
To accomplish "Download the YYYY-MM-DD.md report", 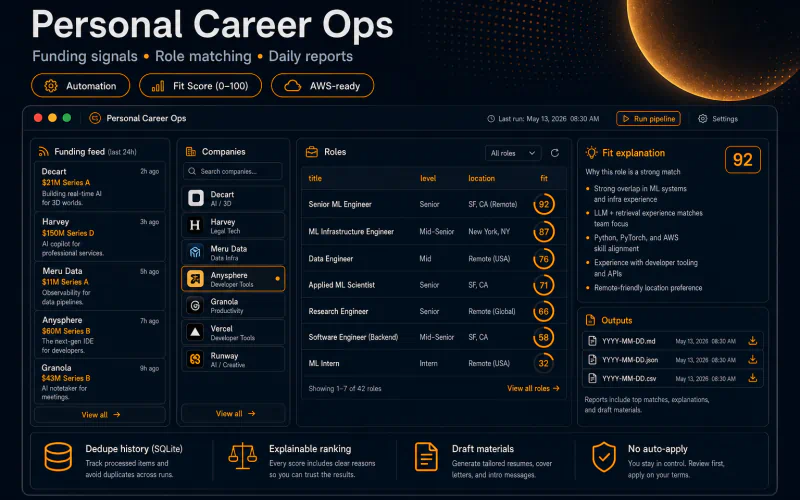I will 753,340.
